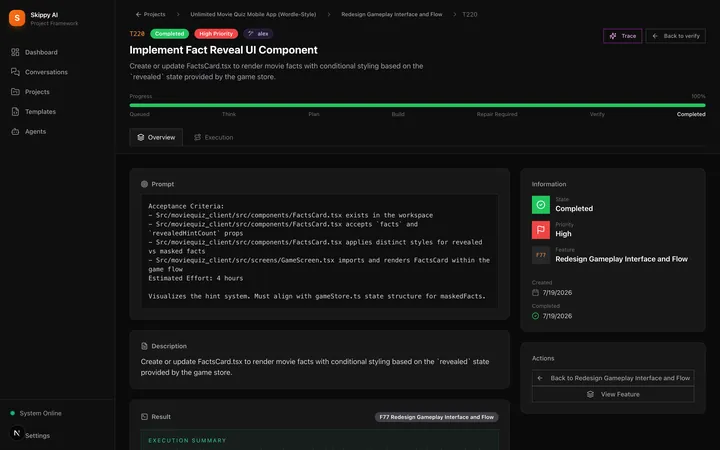Click the Verify progress stage label
This screenshot has width=720, height=450.
[597, 114]
